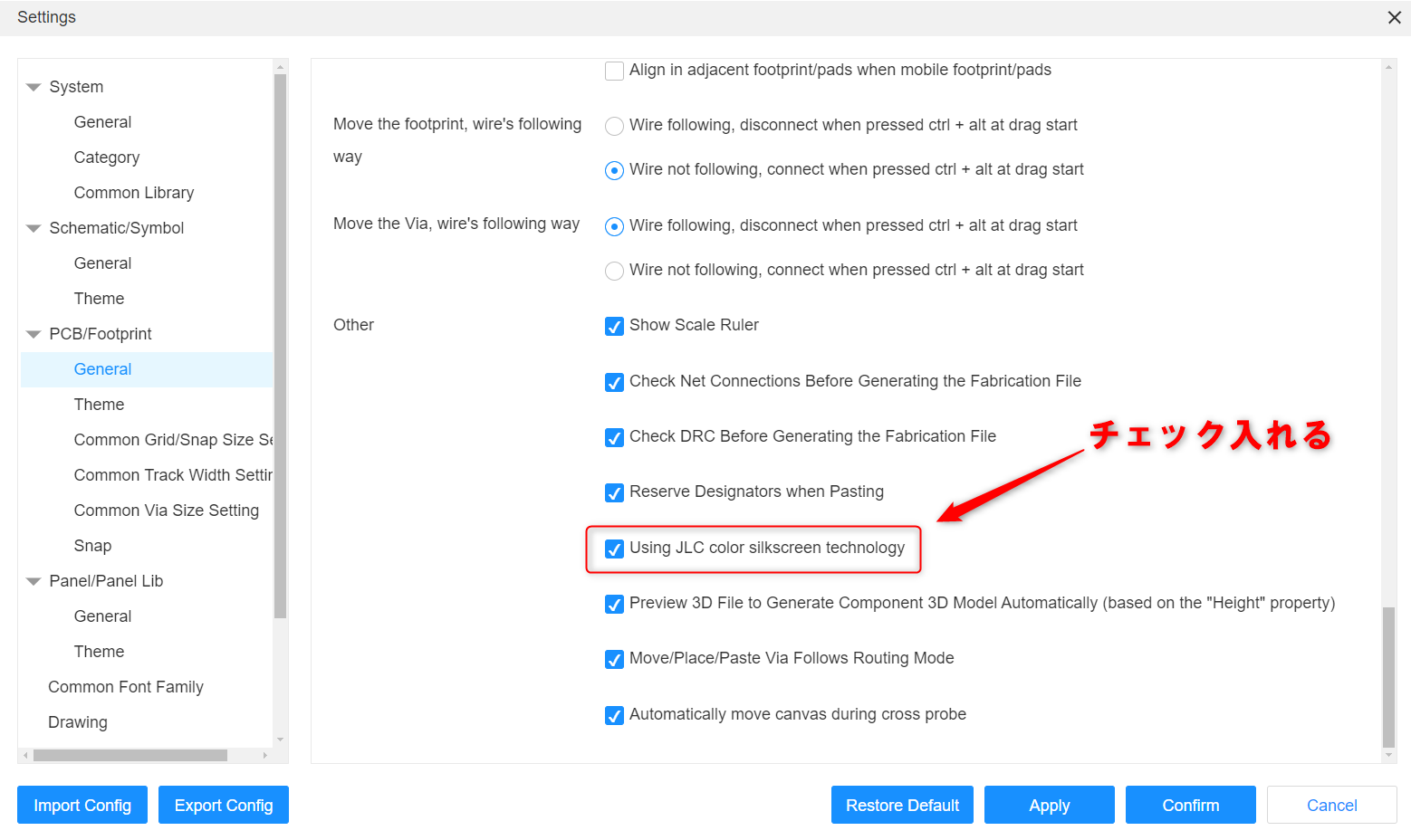Select Common Via Size Setting
Viewport: 1411px width, 840px height.
tap(166, 511)
